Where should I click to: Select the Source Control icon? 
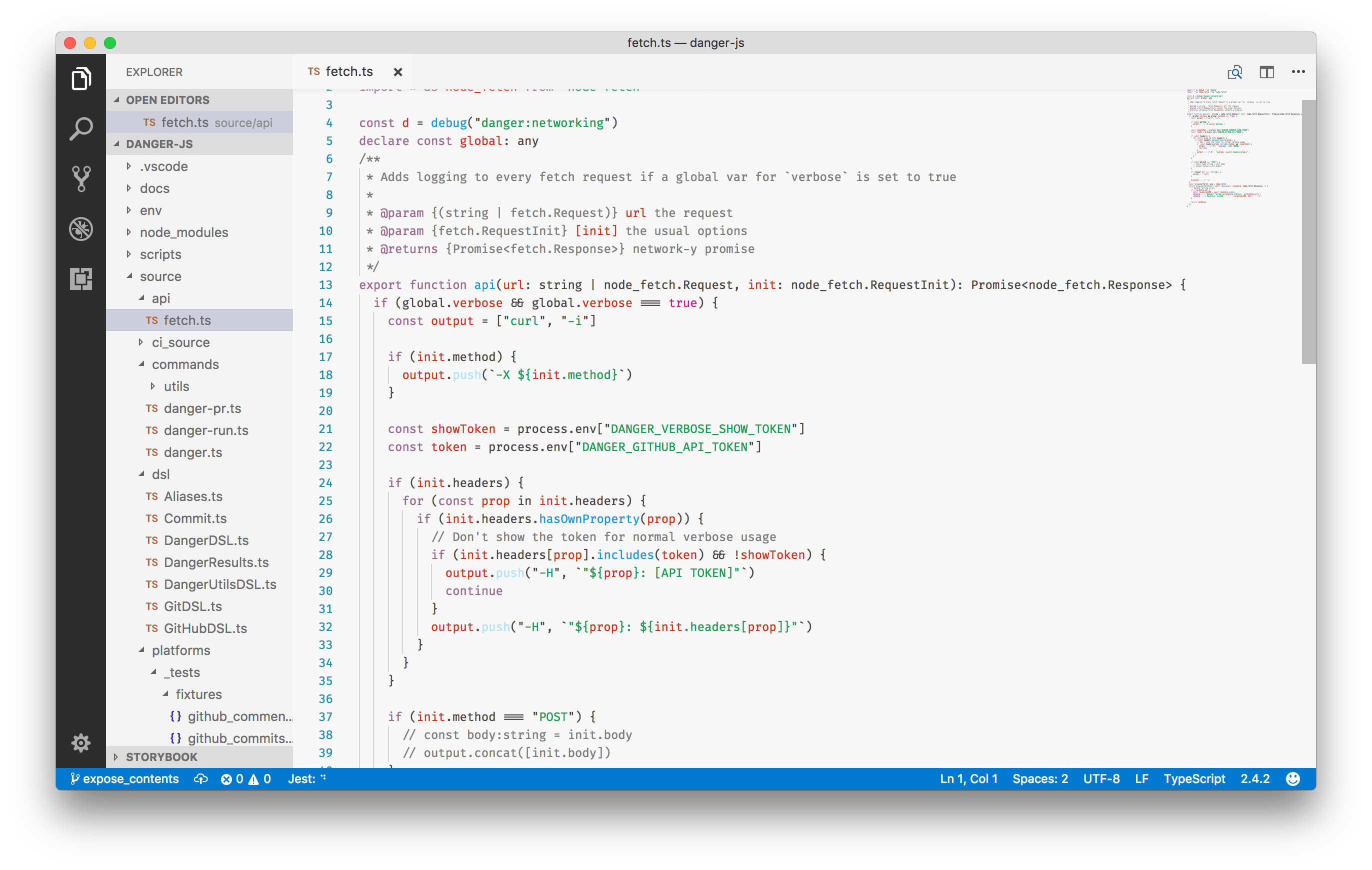(80, 178)
